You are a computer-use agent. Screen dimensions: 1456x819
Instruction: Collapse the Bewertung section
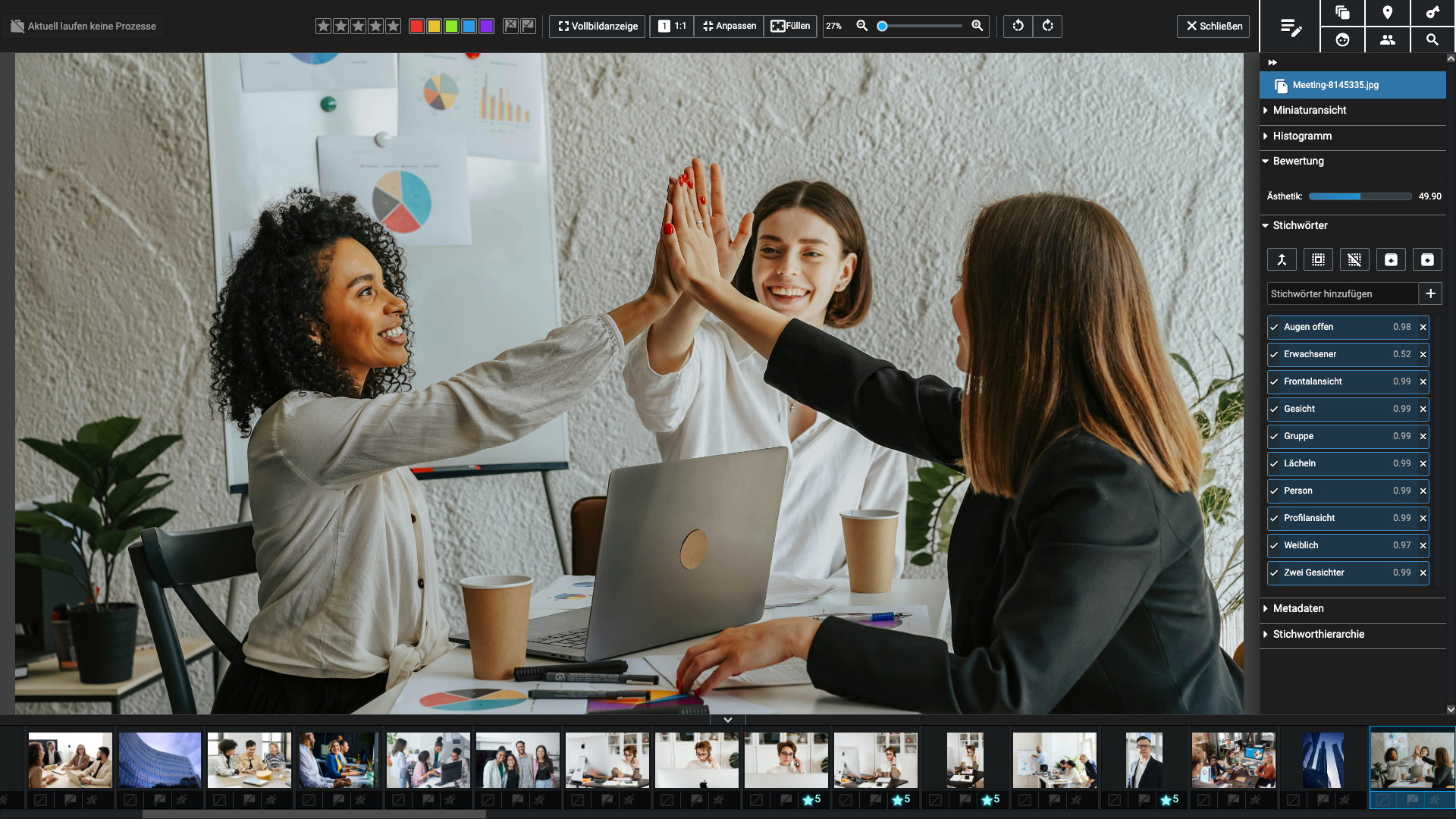coord(1298,161)
